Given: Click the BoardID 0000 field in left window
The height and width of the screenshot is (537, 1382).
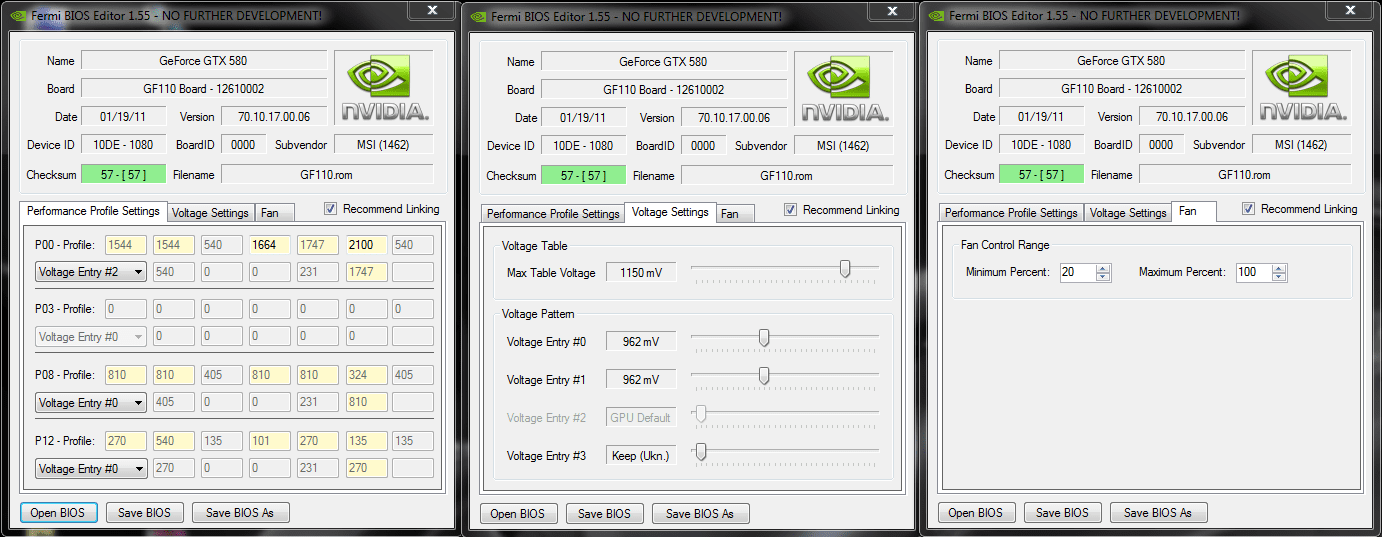Looking at the screenshot, I should [x=243, y=145].
